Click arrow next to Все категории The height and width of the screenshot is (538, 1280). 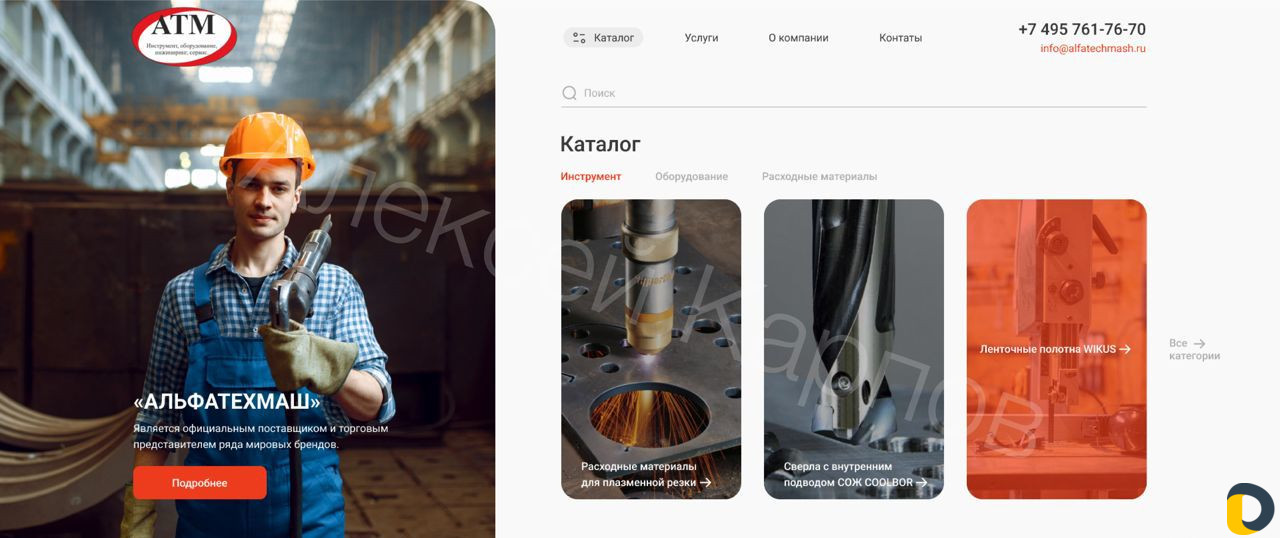[x=1199, y=343]
